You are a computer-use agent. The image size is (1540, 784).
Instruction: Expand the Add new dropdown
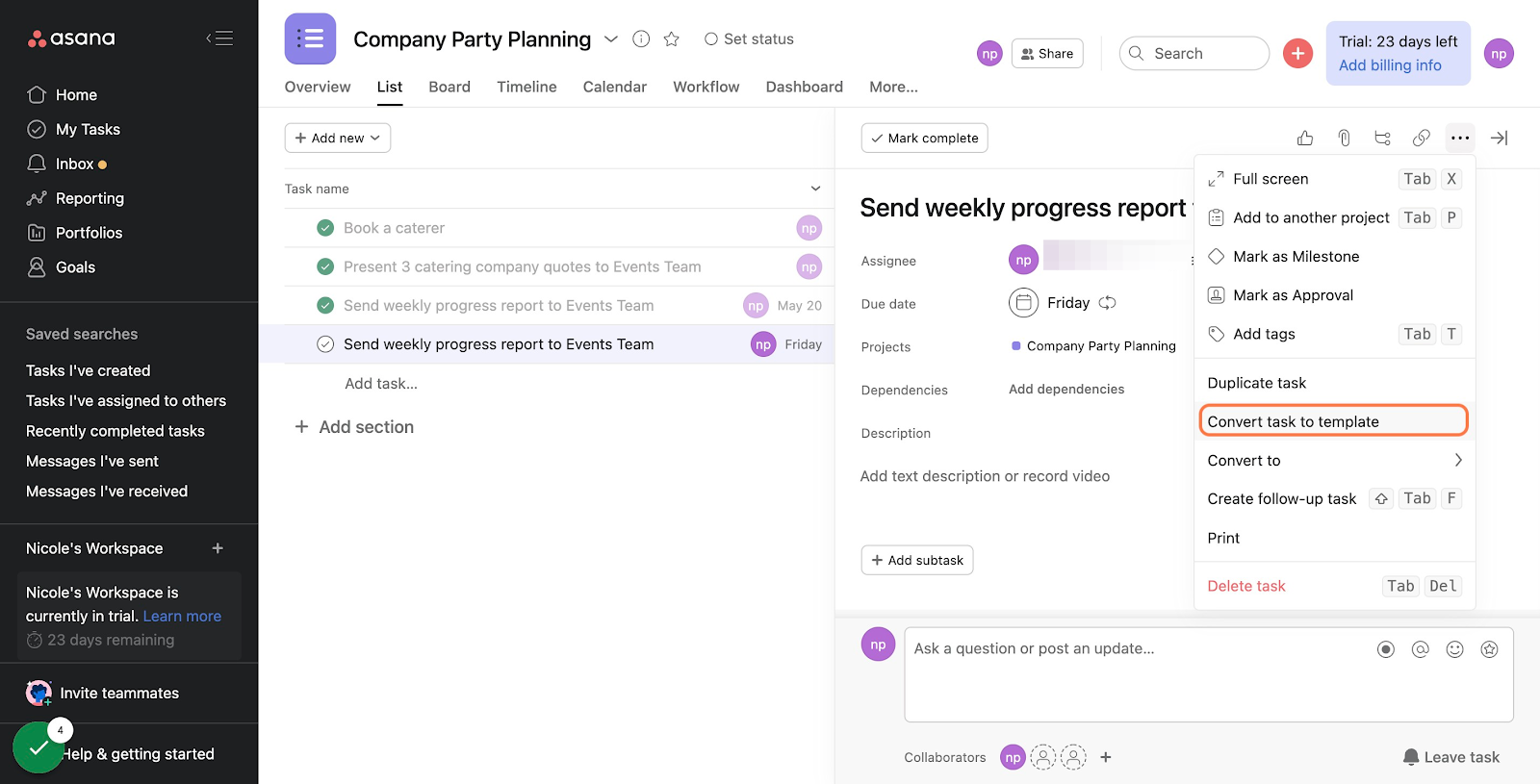pos(338,138)
